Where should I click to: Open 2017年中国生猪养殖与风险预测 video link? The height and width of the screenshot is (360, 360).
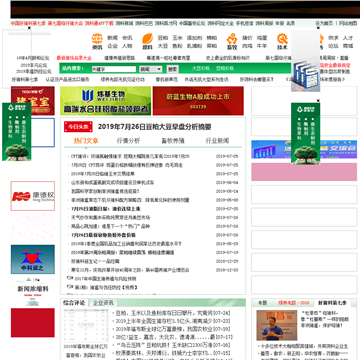[105, 279]
